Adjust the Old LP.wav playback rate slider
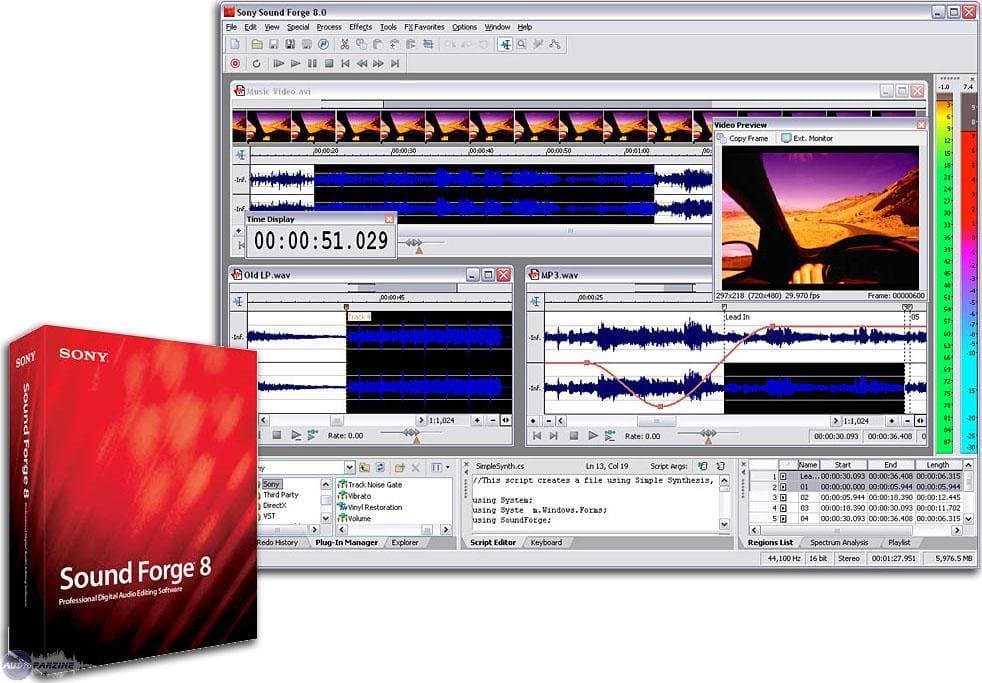 coord(411,433)
